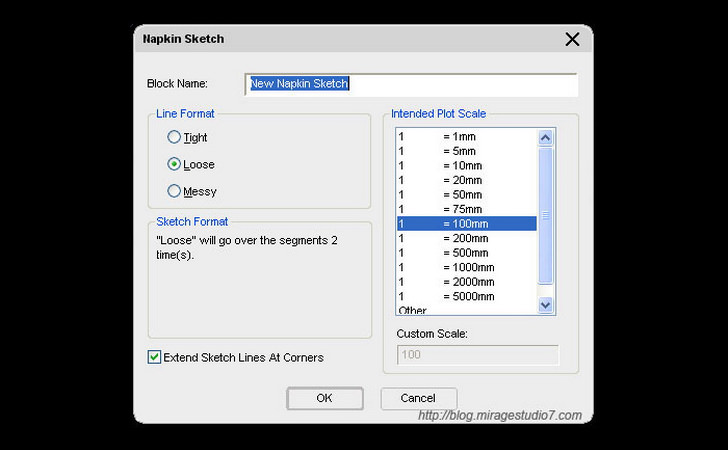Choose the 1 = 10mm plot scale
The width and height of the screenshot is (728, 450).
pos(467,165)
